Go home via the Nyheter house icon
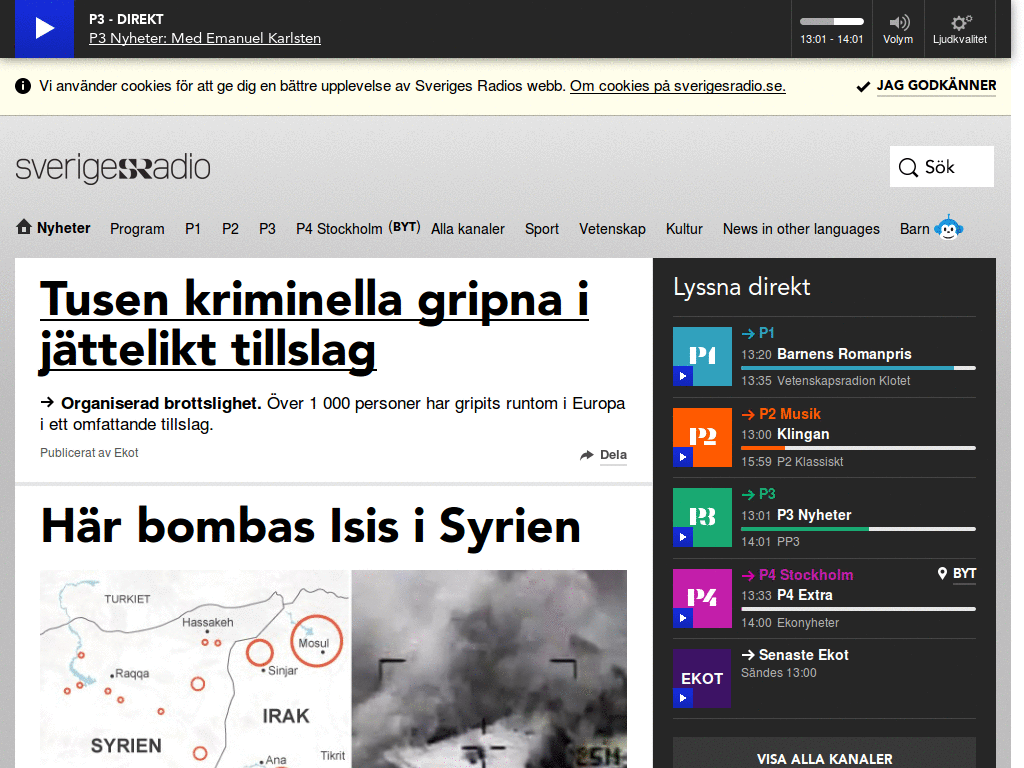 (x=24, y=227)
